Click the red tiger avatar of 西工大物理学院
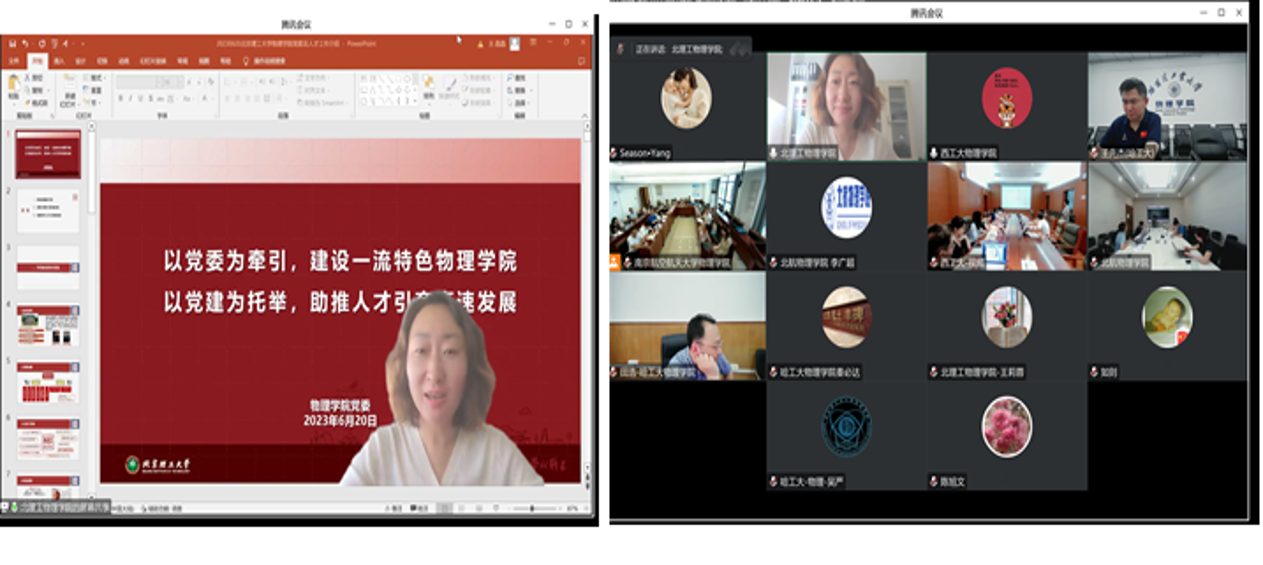Image resolution: width=1263 pixels, height=565 pixels. point(1006,98)
